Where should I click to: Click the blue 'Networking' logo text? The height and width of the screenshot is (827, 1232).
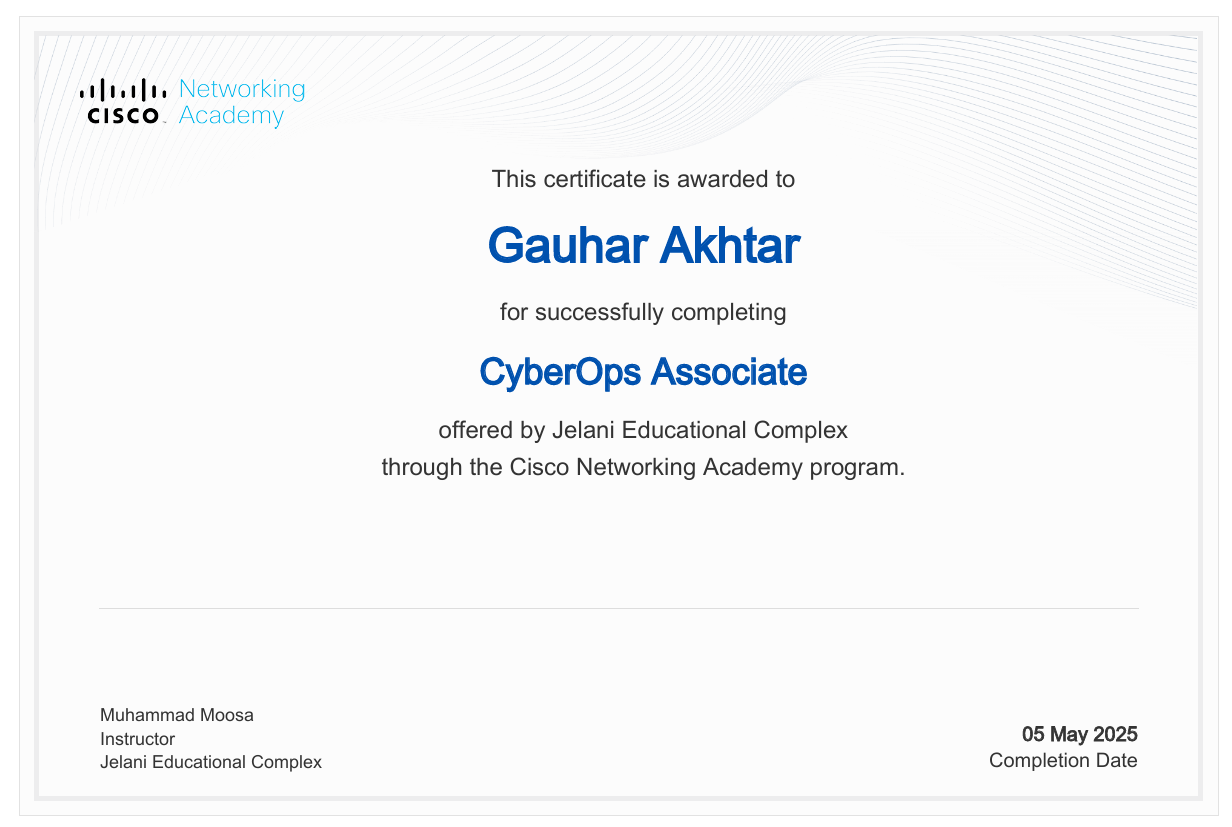click(x=241, y=89)
